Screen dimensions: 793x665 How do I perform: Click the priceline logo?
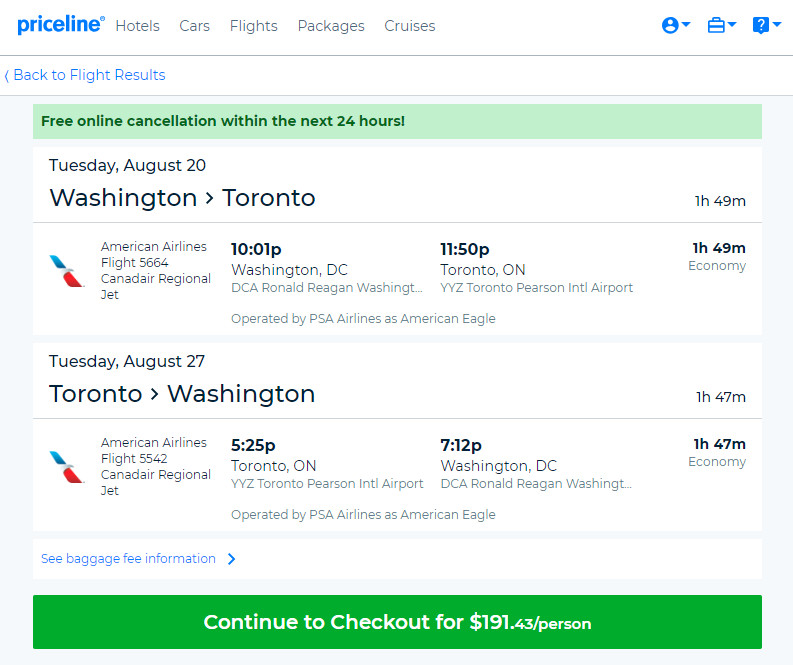[x=61, y=24]
